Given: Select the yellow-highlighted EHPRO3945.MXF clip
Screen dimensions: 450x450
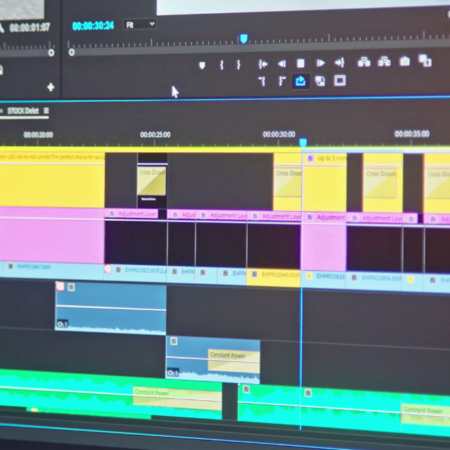Looking at the screenshot, I should pyautogui.click(x=273, y=277).
